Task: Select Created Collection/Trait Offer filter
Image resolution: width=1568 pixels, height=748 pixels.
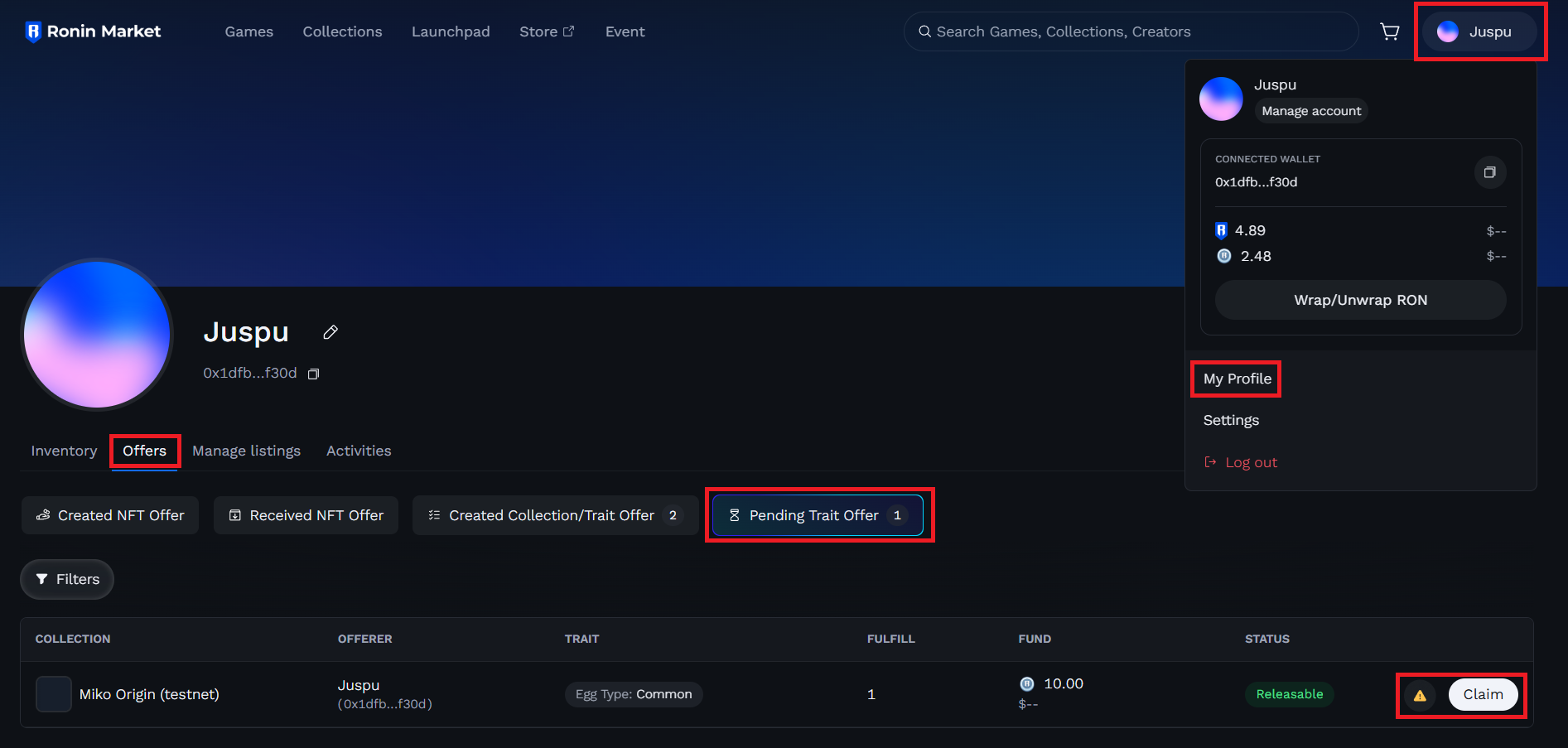Action: click(555, 515)
